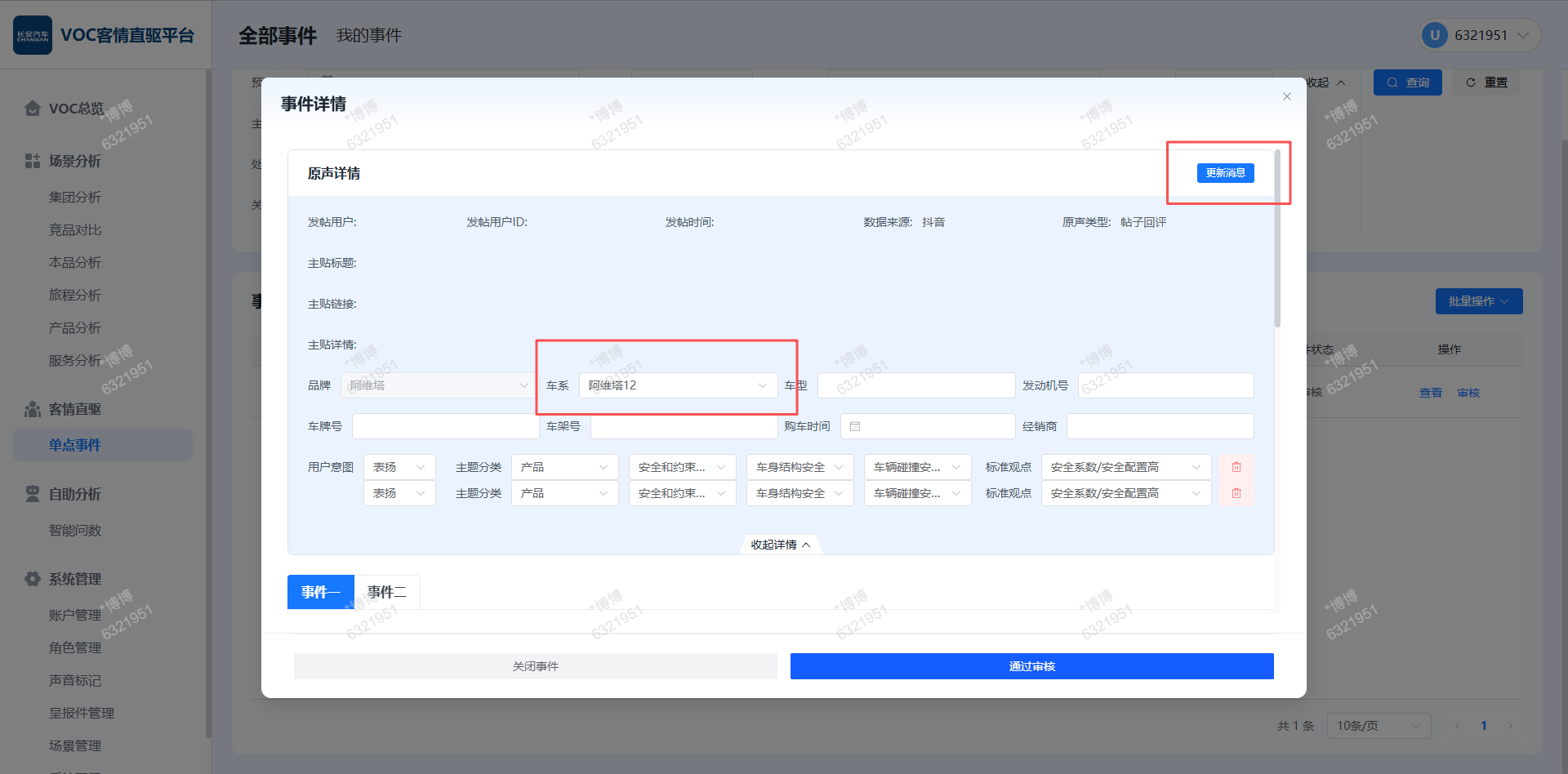Click the 系统管理 gear icon

pyautogui.click(x=33, y=579)
